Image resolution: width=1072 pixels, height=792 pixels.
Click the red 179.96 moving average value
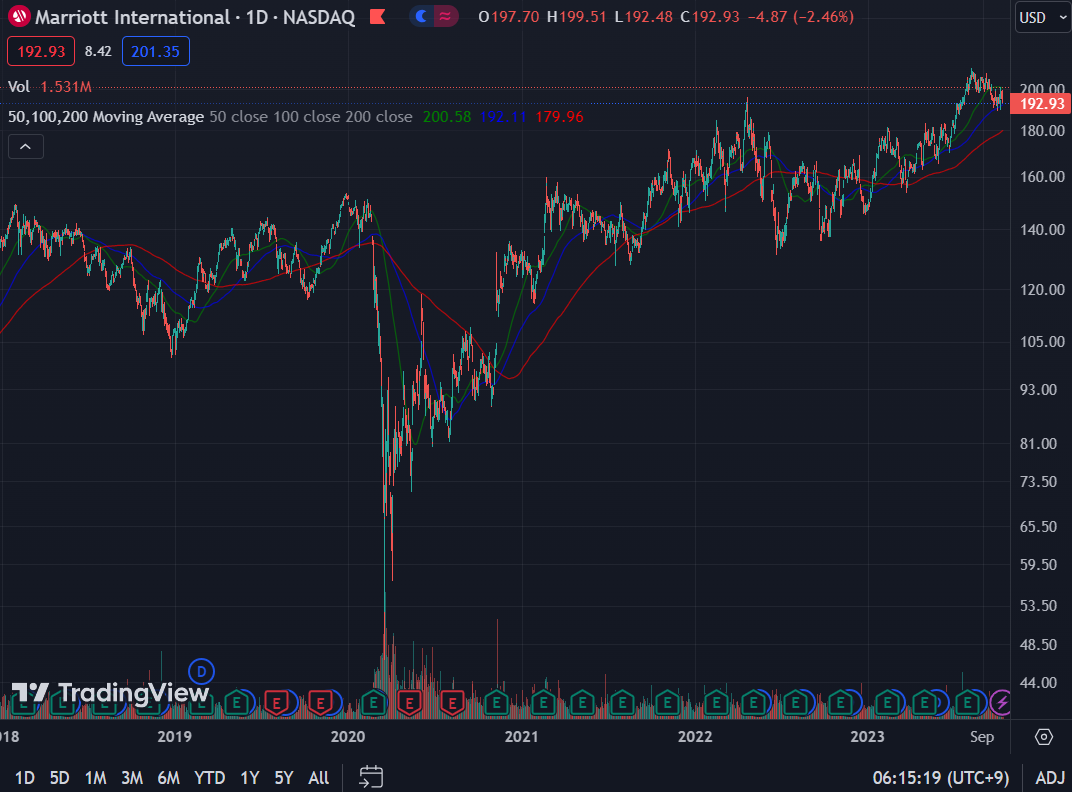[x=559, y=117]
